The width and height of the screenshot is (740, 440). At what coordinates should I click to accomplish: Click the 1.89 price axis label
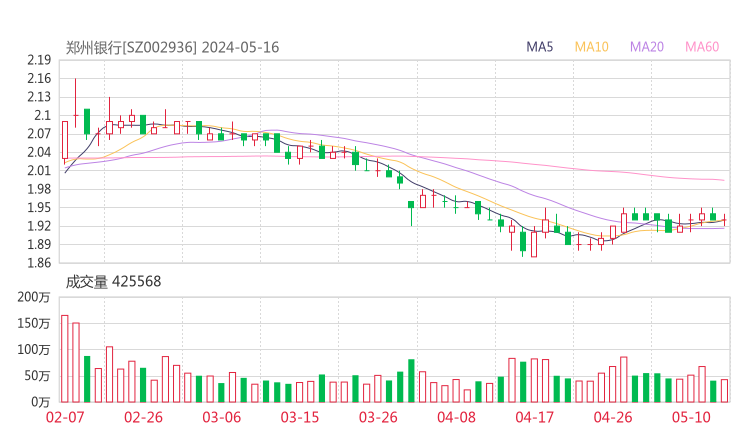coord(39,244)
